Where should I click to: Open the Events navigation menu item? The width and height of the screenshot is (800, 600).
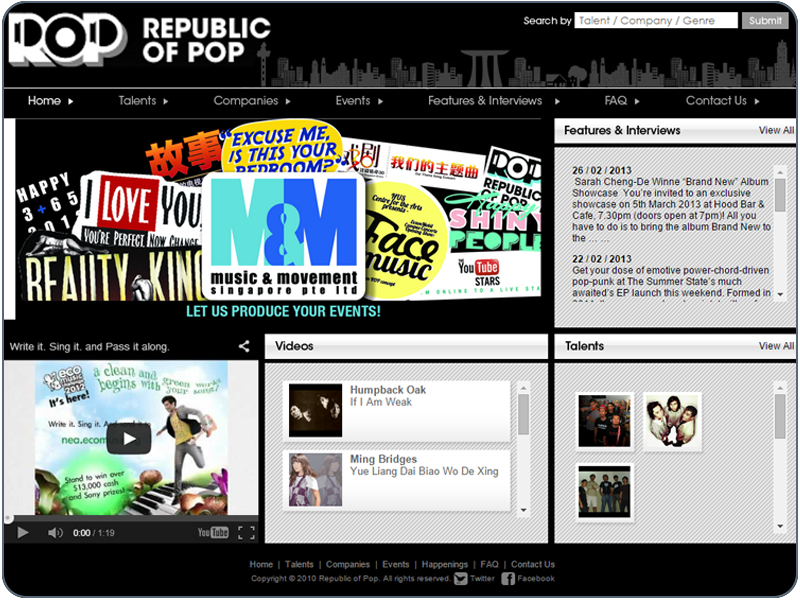click(353, 101)
